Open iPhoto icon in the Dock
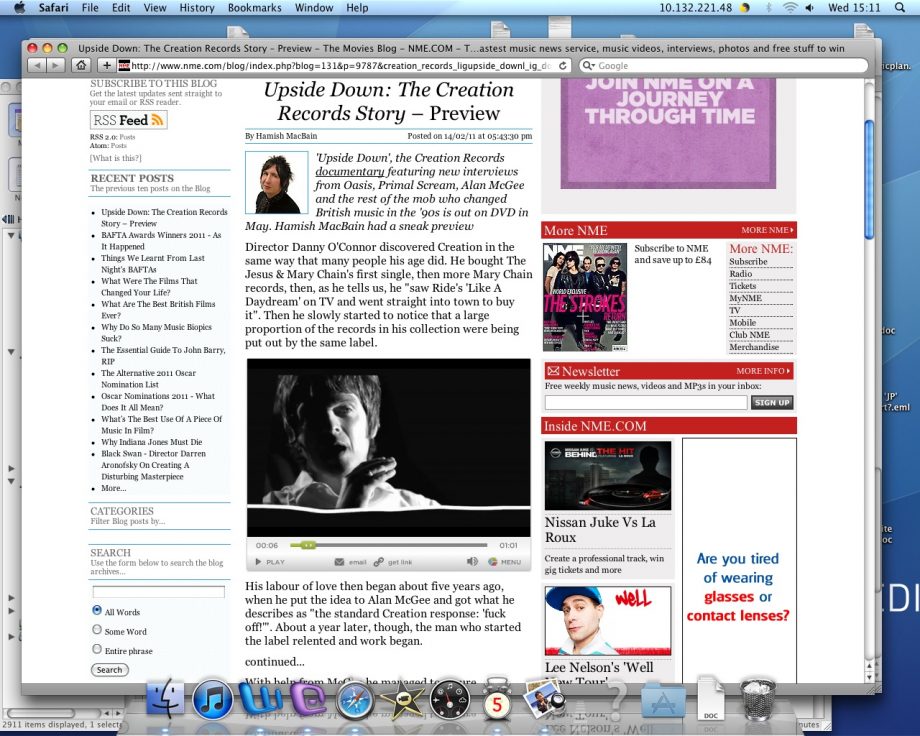 pyautogui.click(x=544, y=698)
